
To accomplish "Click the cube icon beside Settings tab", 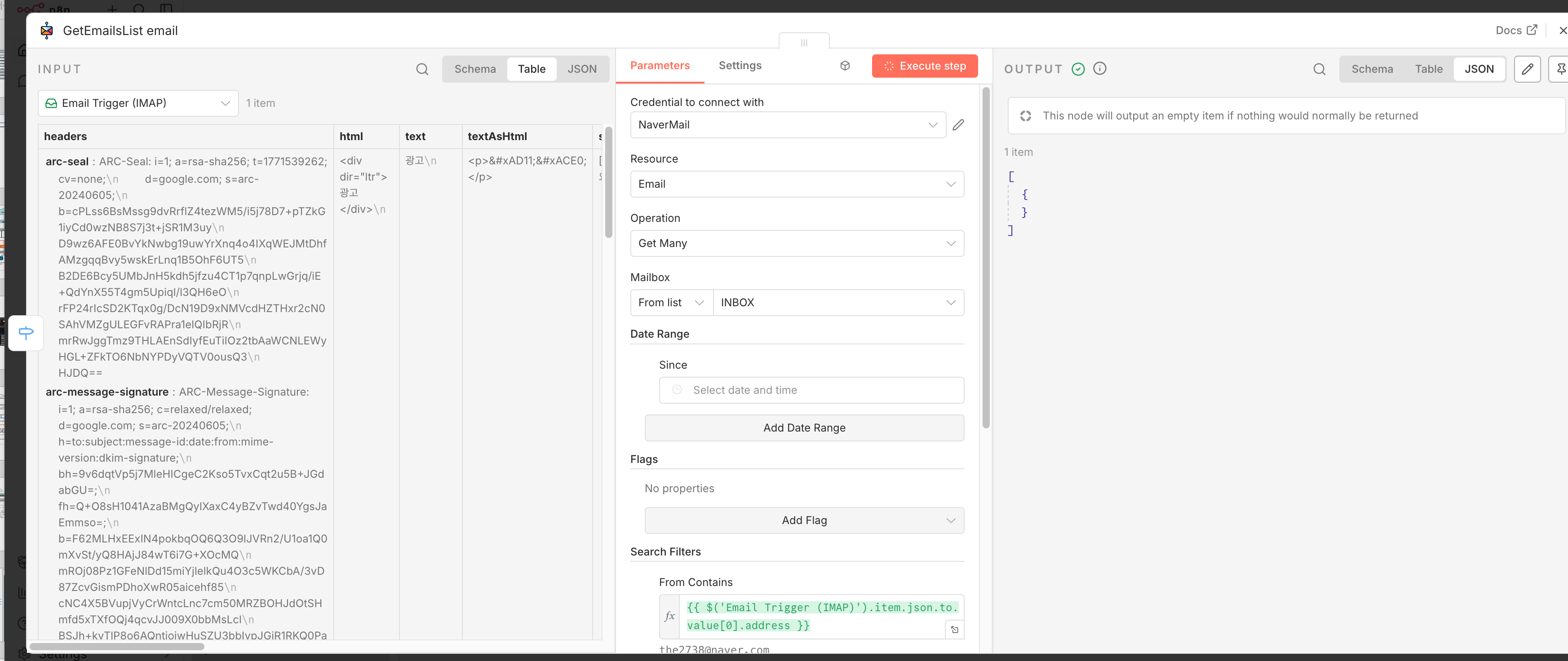I will [x=845, y=66].
